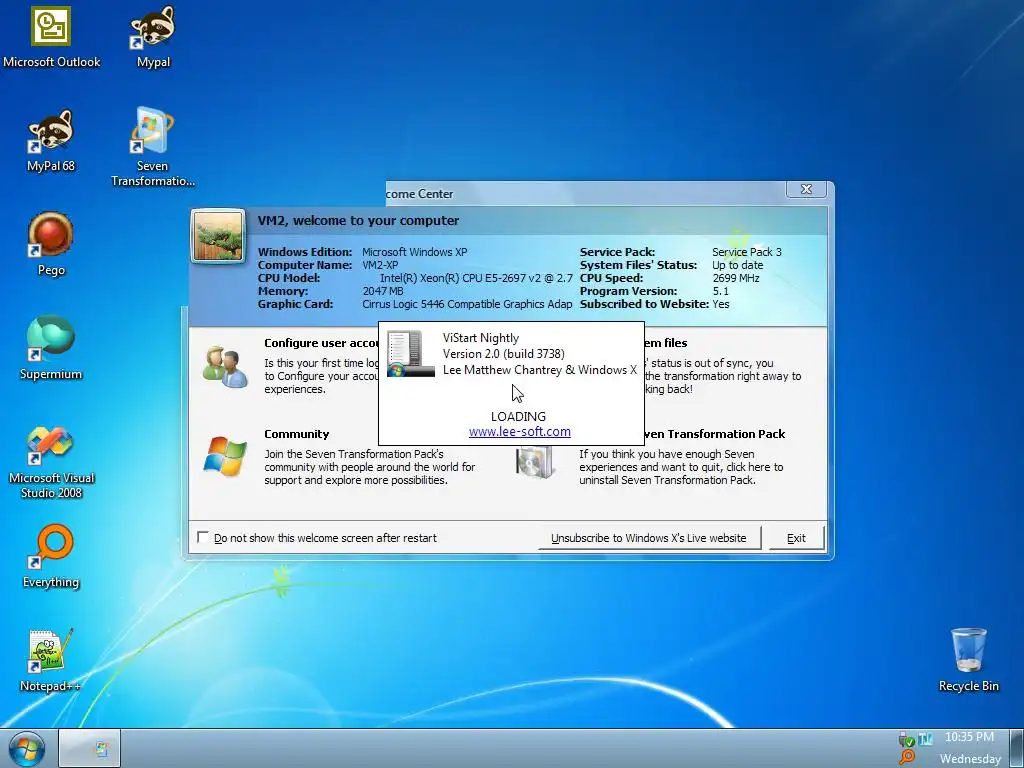Image resolution: width=1024 pixels, height=768 pixels.
Task: Click the taskbar clock showing 10:35 PM
Action: 969,737
